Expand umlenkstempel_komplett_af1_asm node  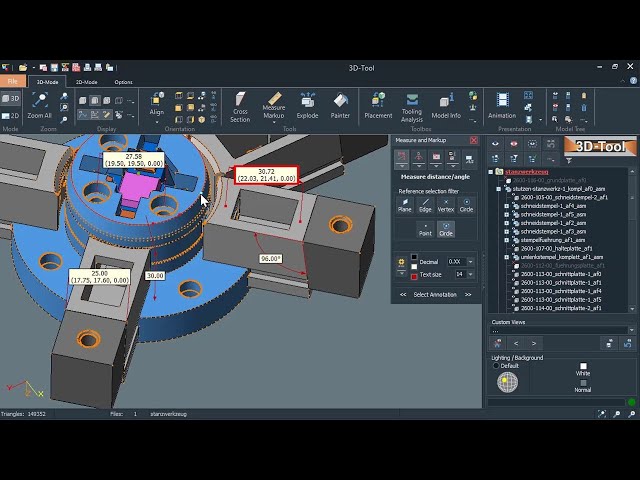507,258
